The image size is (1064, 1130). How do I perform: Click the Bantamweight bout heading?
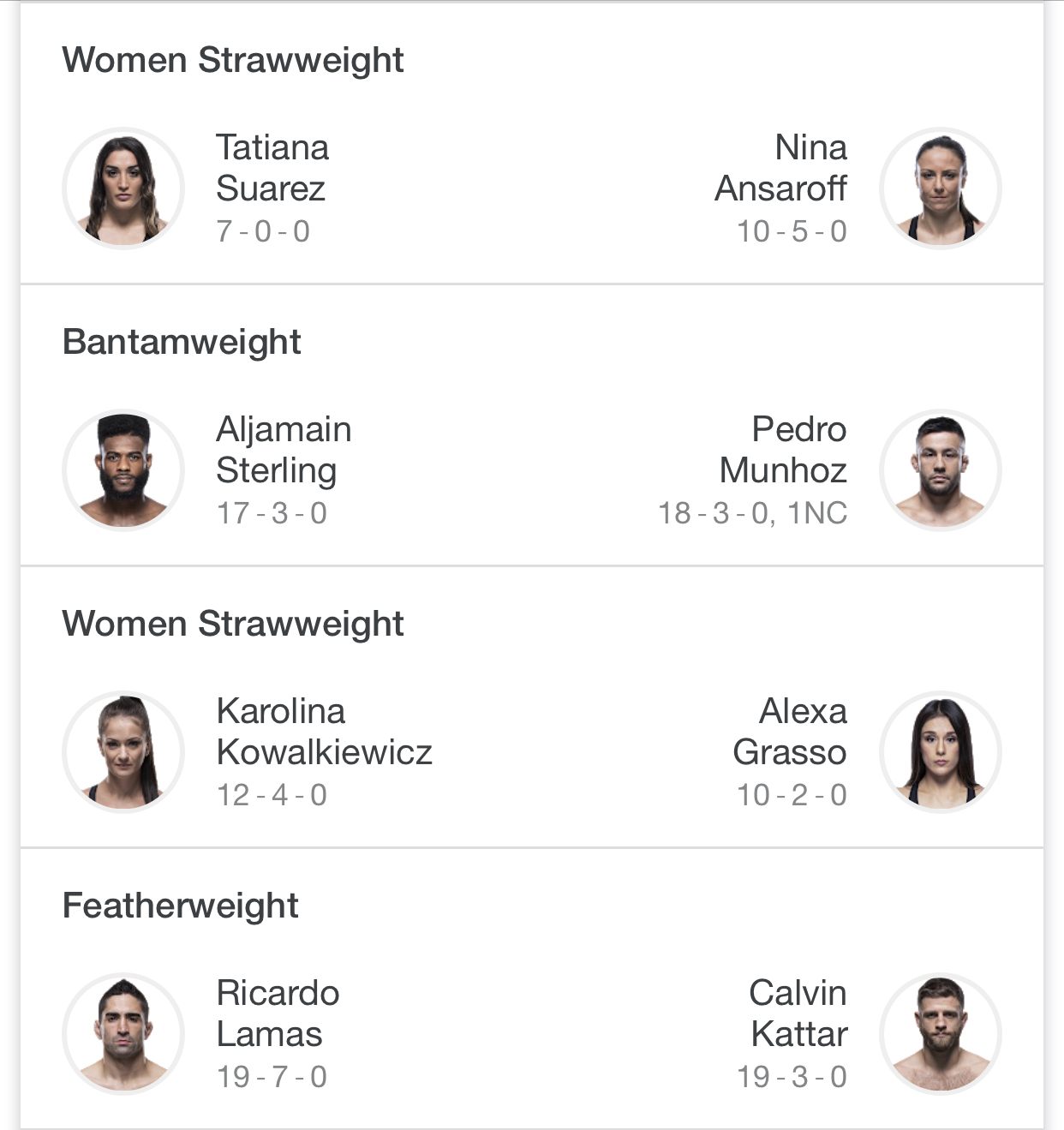pyautogui.click(x=182, y=342)
